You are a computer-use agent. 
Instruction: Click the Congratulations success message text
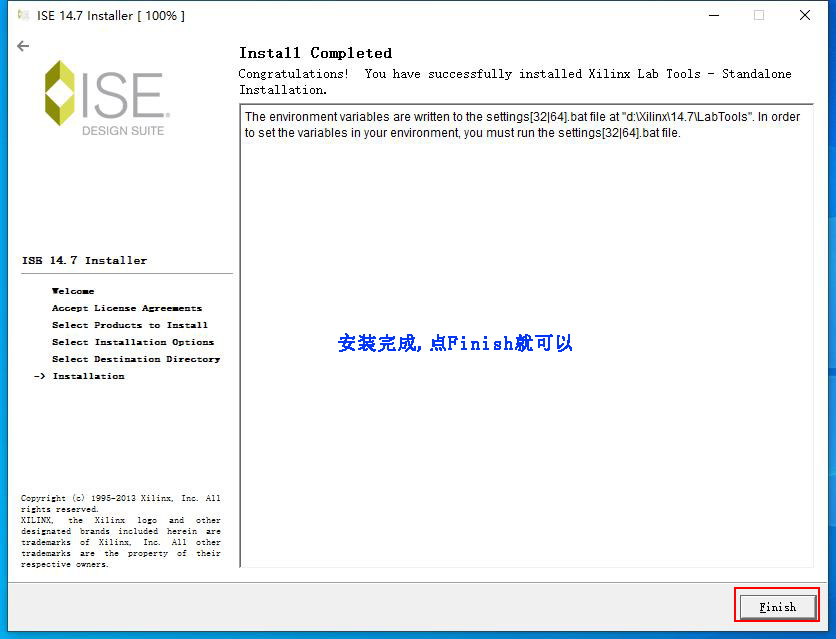(x=514, y=81)
